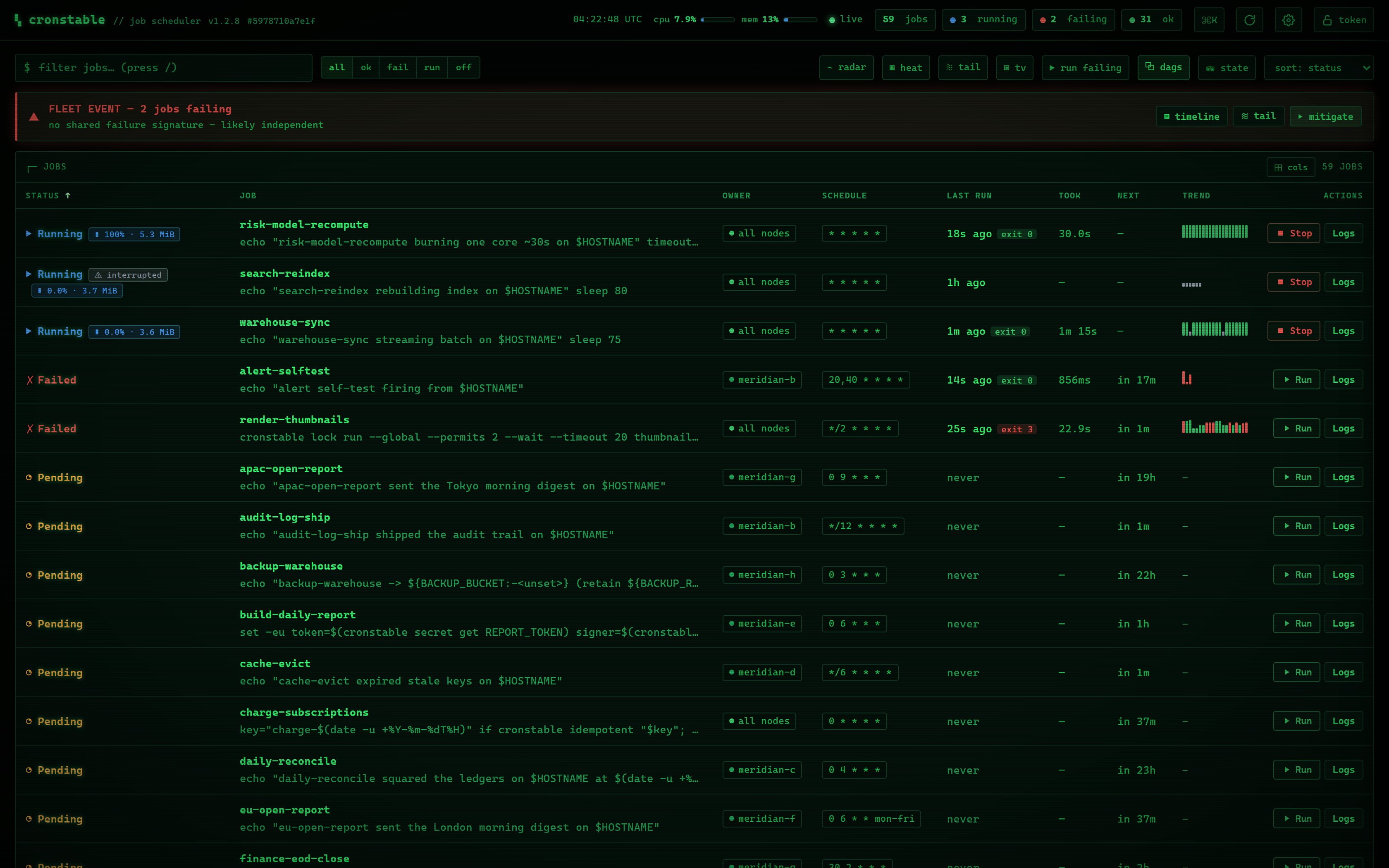This screenshot has height=868, width=1389.
Task: Open settings gear icon
Action: (x=1288, y=20)
